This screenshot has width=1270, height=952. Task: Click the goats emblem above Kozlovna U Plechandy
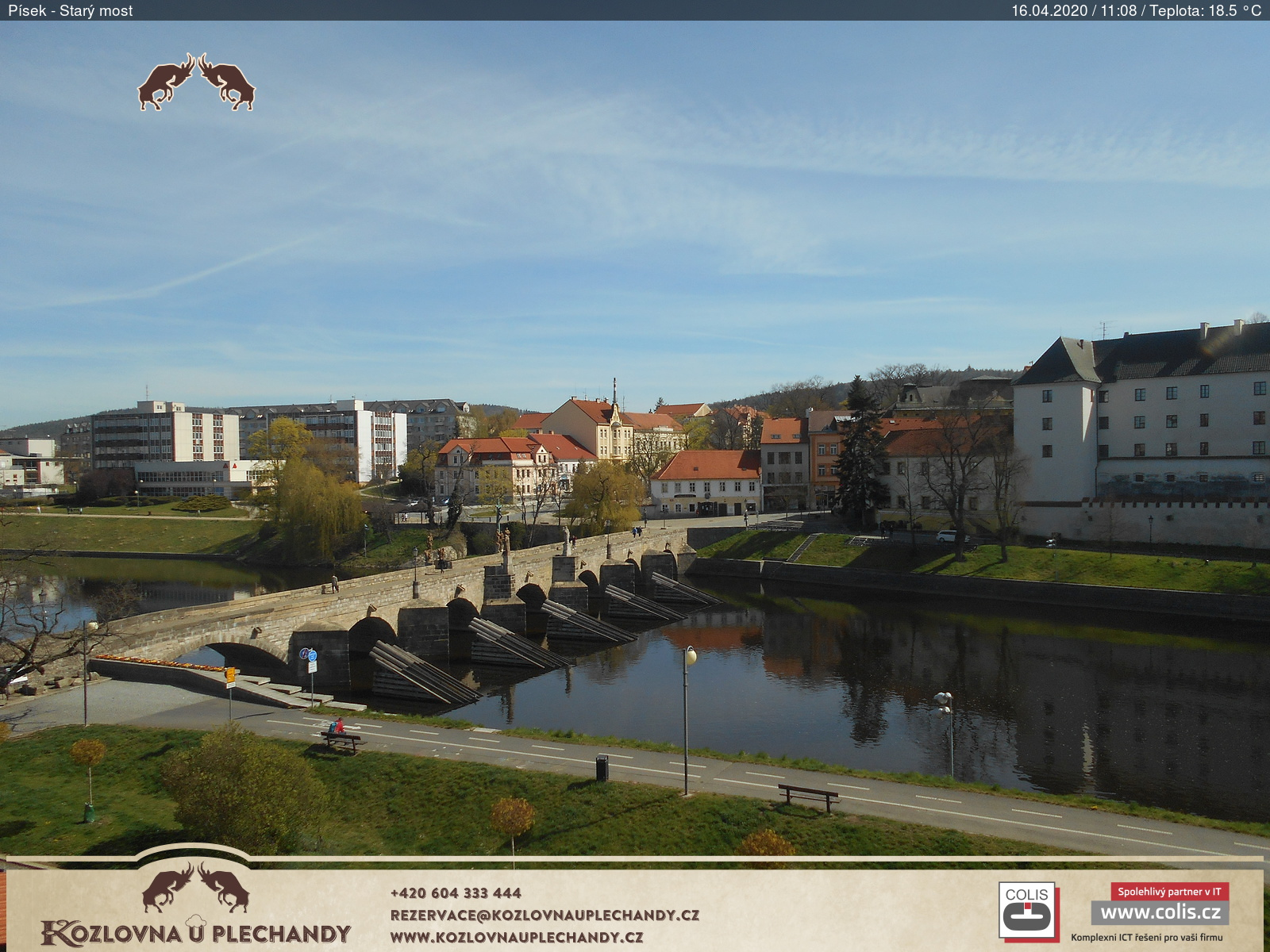[195, 887]
